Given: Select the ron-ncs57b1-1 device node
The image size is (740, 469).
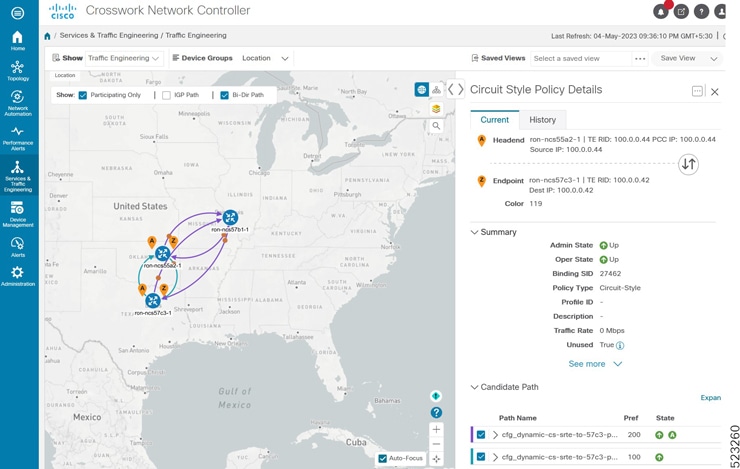Looking at the screenshot, I should point(230,218).
